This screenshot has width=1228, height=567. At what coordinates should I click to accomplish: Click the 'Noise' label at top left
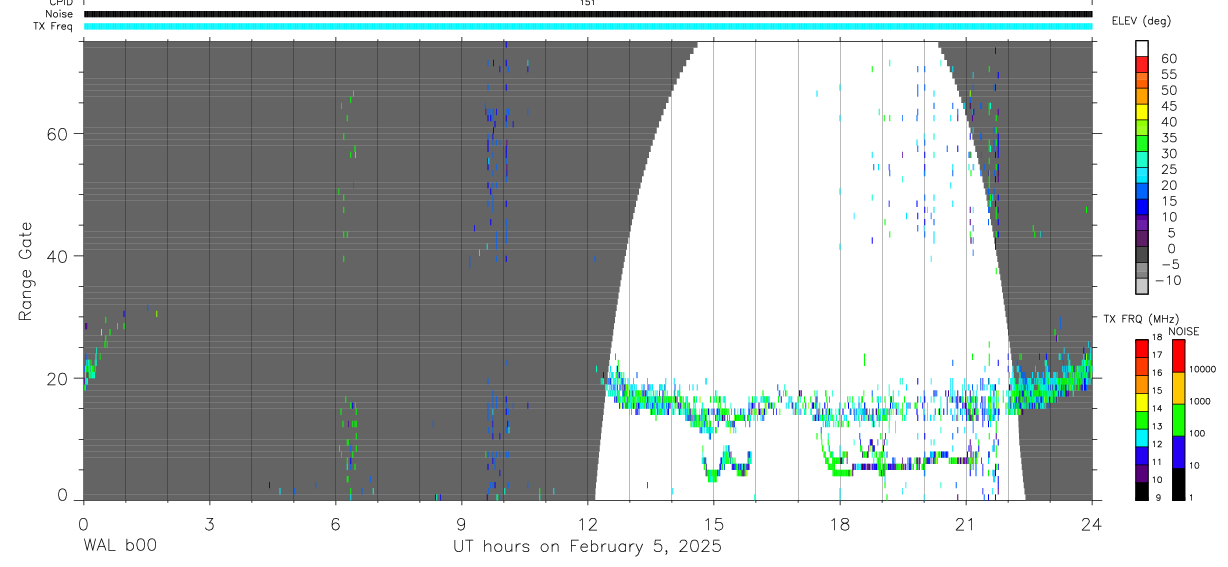(x=59, y=14)
